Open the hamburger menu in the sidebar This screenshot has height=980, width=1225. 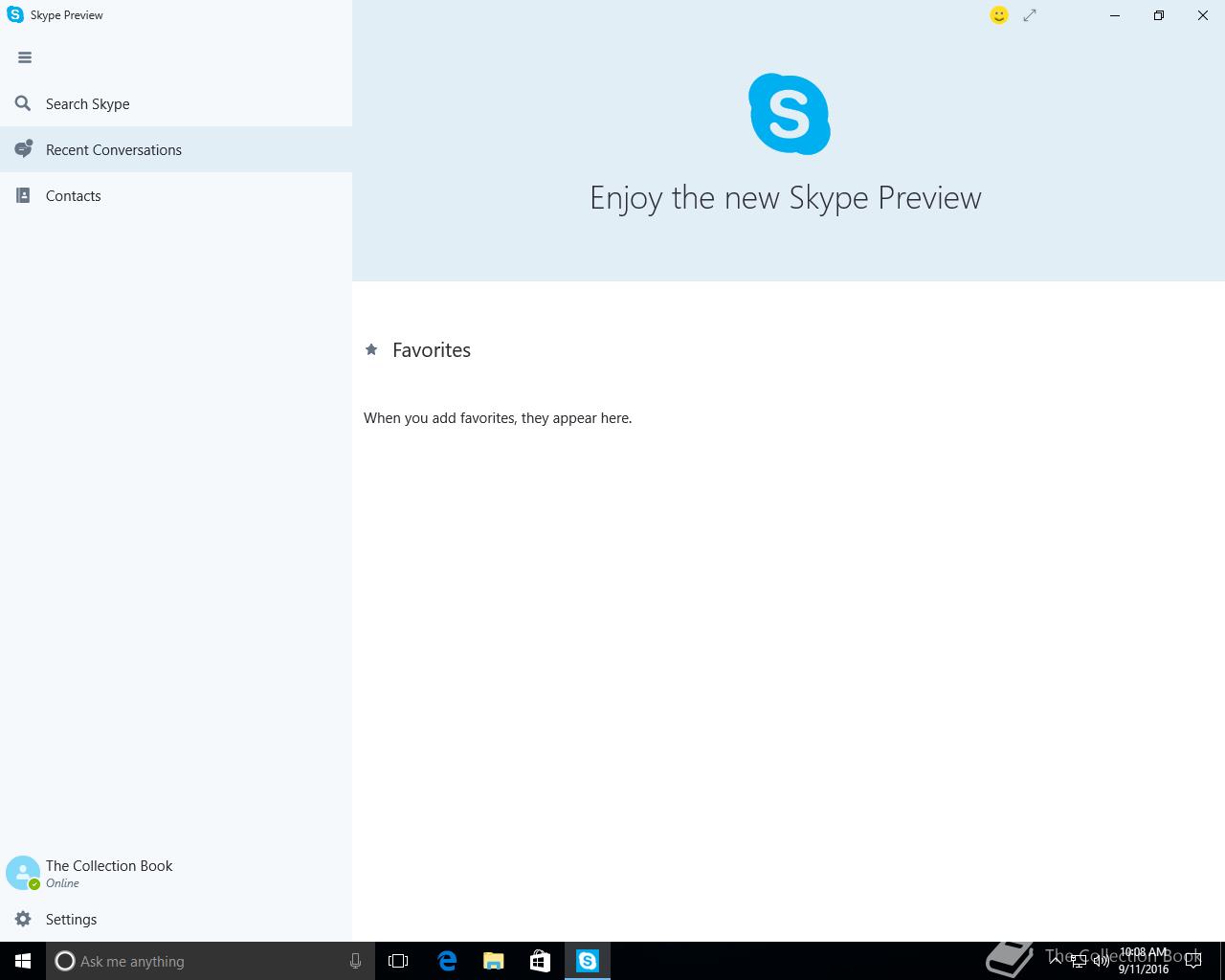coord(25,57)
